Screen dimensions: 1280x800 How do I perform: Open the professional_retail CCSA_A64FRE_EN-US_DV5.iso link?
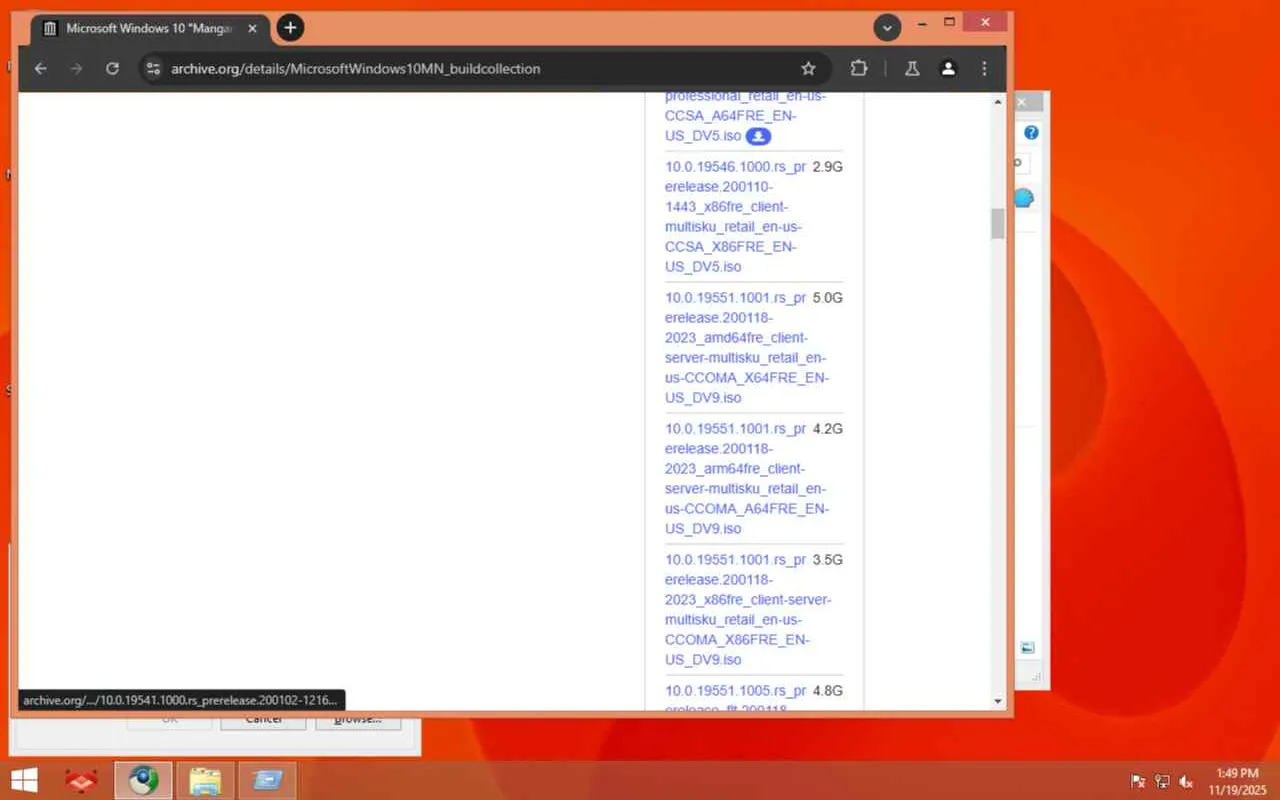(746, 116)
